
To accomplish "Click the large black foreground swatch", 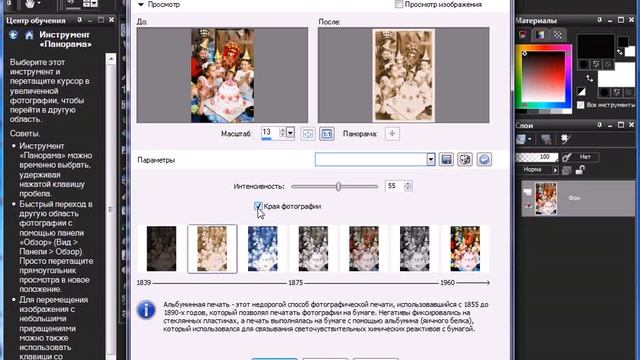I will coord(595,46).
